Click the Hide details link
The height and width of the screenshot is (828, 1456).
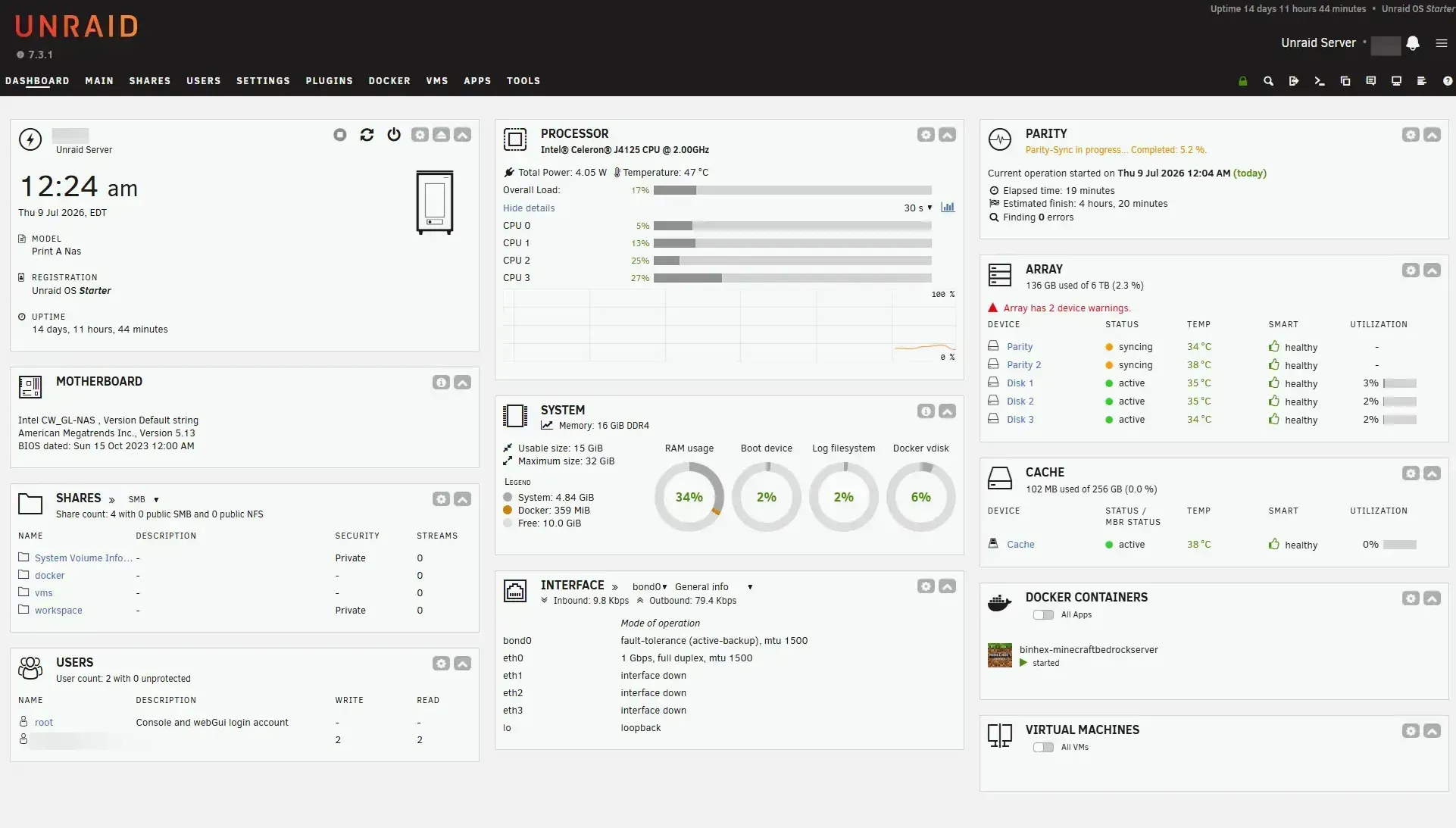click(x=529, y=208)
